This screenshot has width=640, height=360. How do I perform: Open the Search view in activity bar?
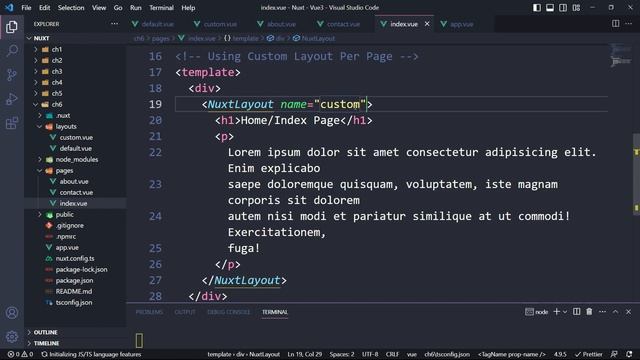click(x=12, y=51)
